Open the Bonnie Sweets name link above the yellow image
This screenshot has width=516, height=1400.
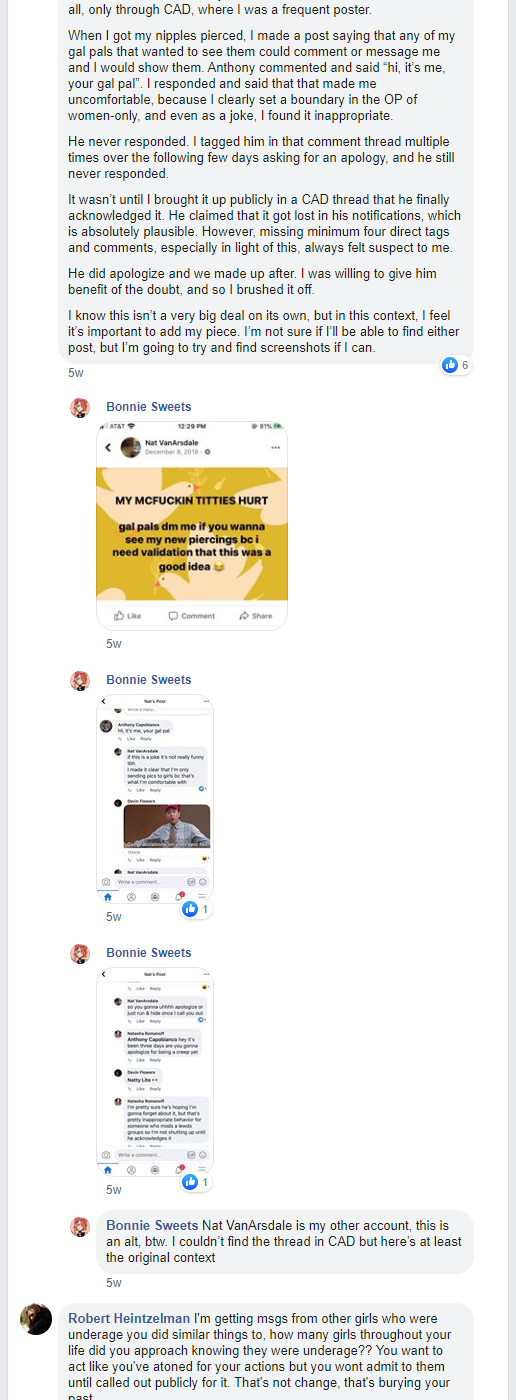point(149,407)
